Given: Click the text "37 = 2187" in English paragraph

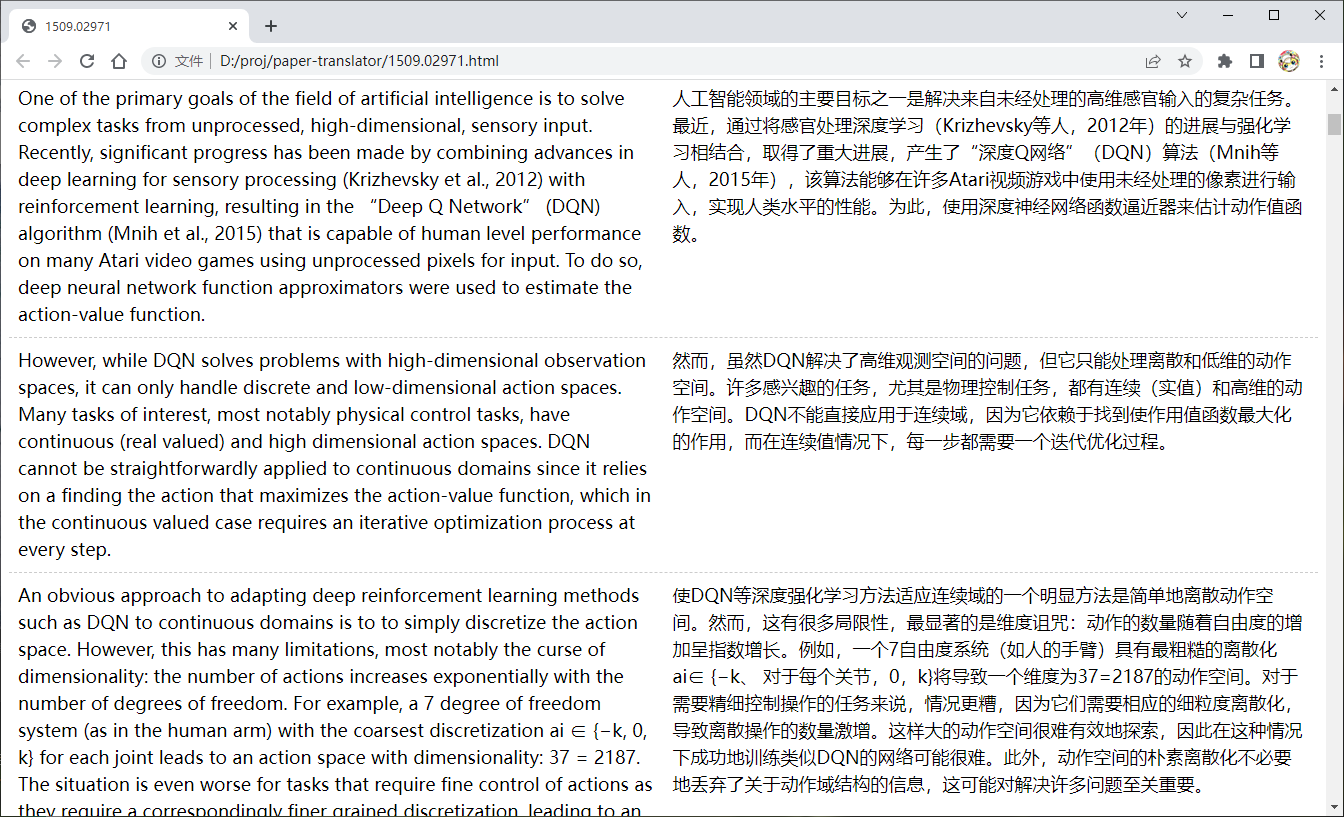Looking at the screenshot, I should click(x=594, y=758).
